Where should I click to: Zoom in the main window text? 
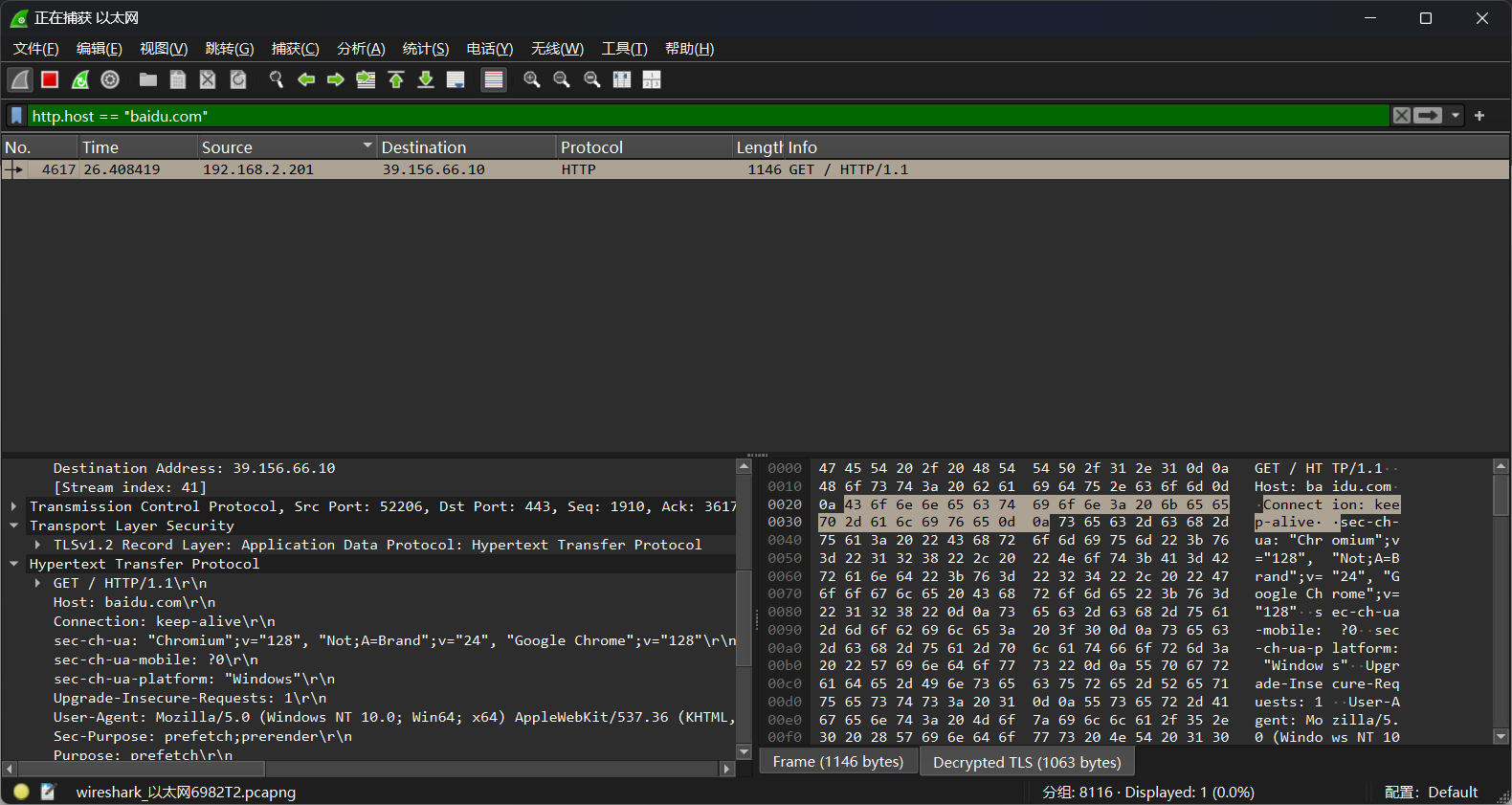(x=532, y=79)
